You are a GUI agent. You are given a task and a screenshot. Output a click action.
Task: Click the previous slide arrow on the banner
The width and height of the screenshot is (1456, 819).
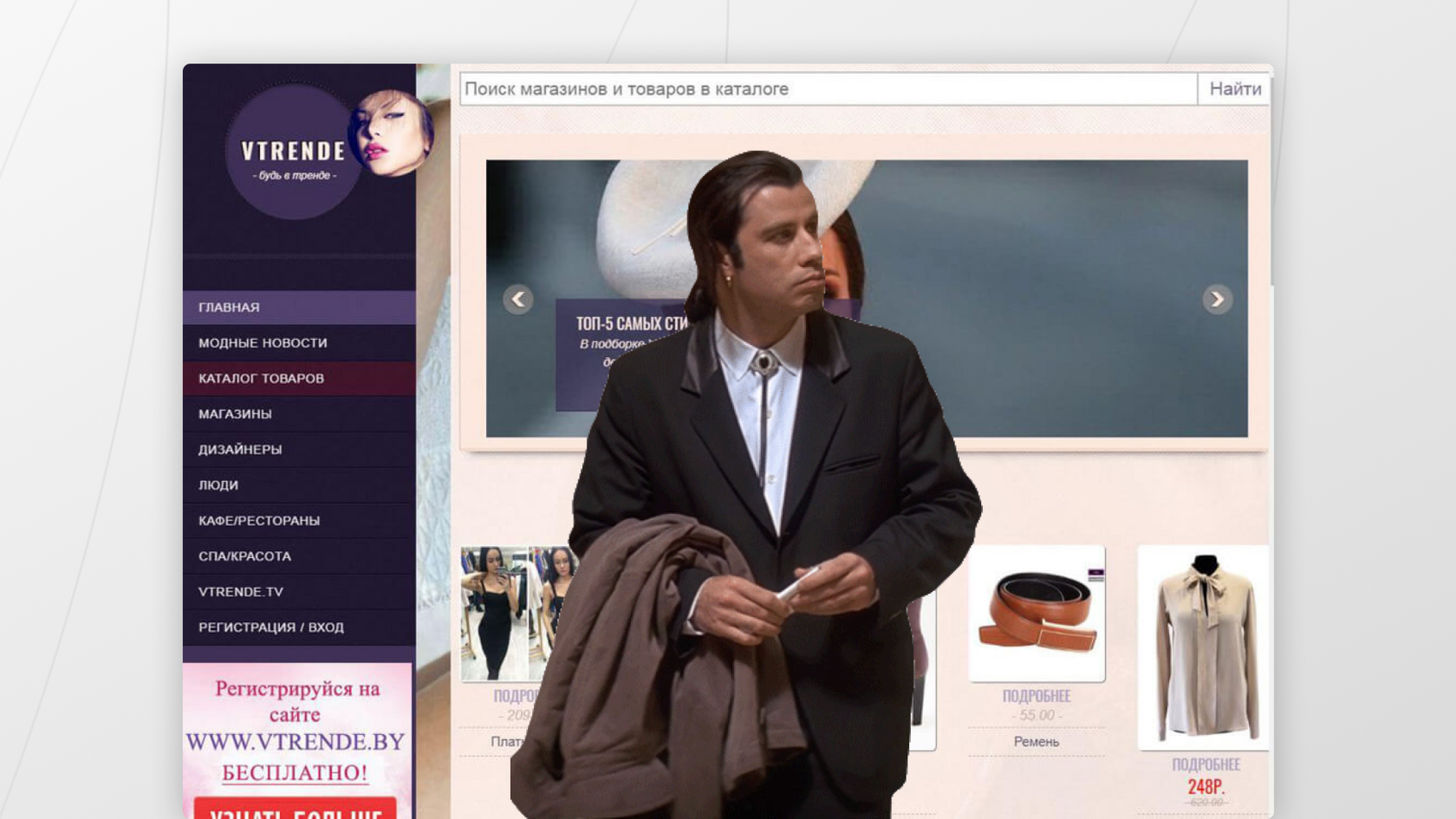coord(518,300)
